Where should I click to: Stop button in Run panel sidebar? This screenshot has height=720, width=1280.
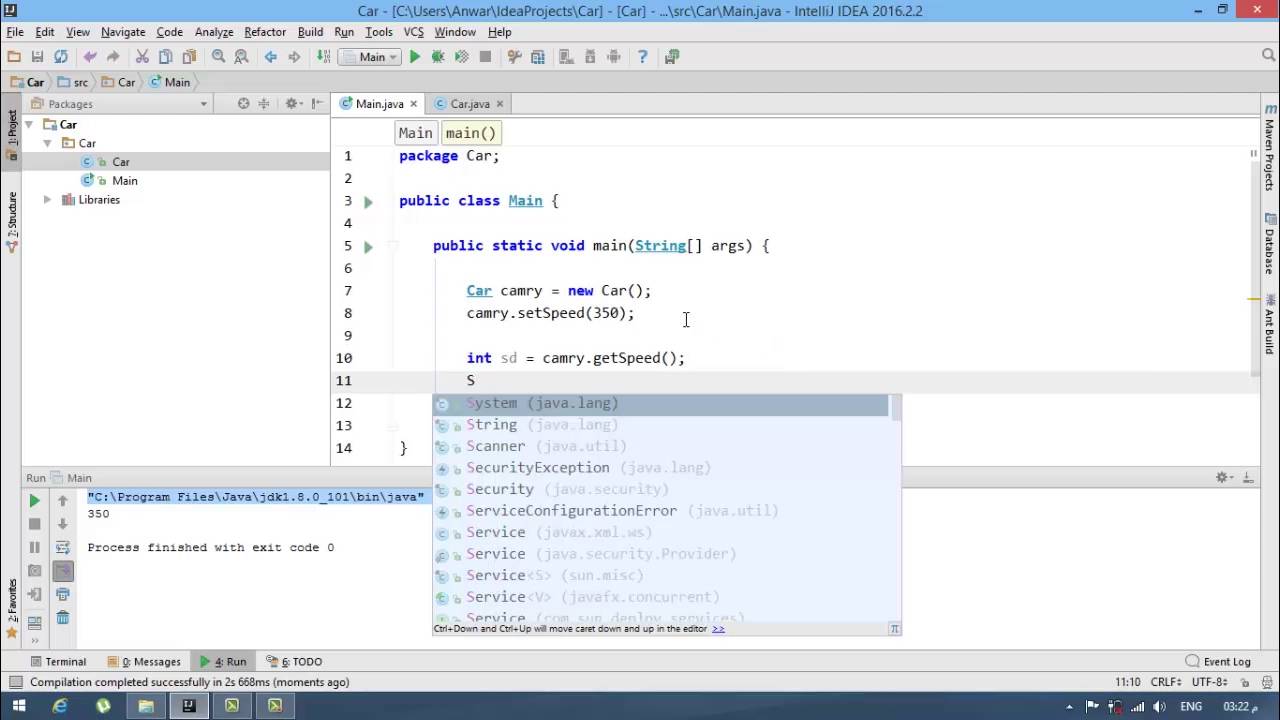click(x=34, y=524)
